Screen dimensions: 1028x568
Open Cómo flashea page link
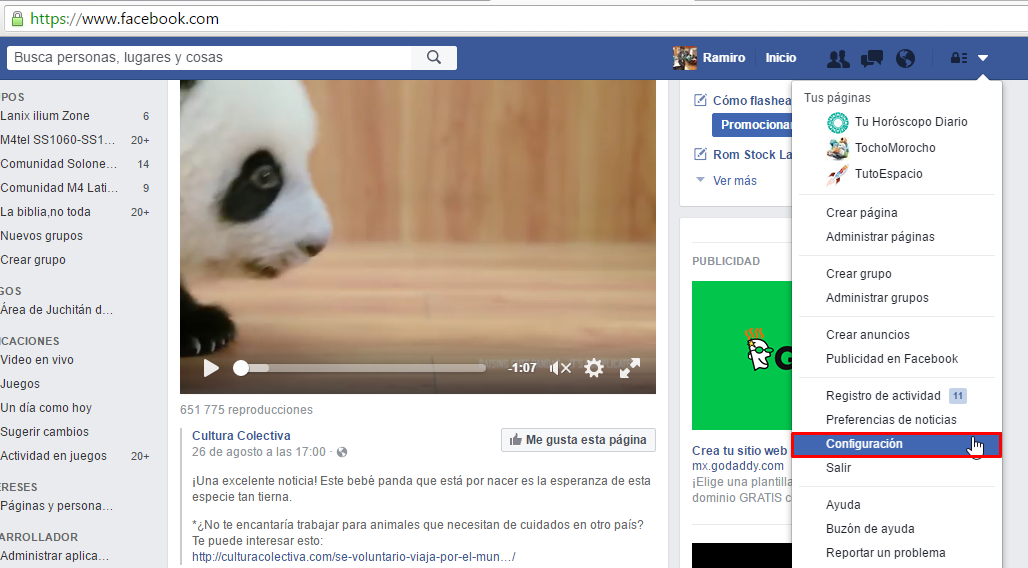tap(752, 100)
